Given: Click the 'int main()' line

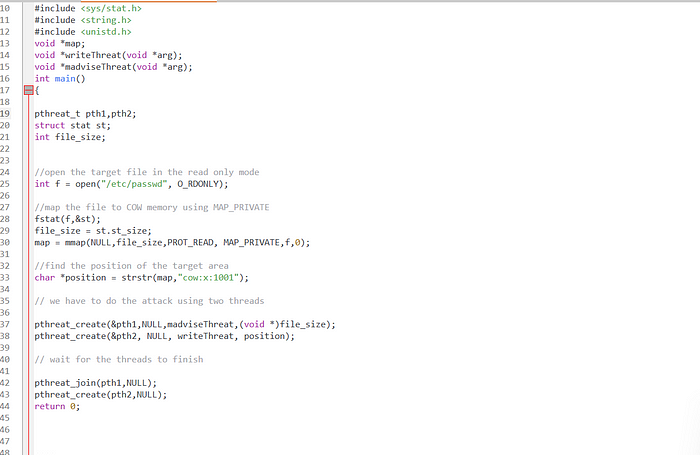Looking at the screenshot, I should [60, 79].
